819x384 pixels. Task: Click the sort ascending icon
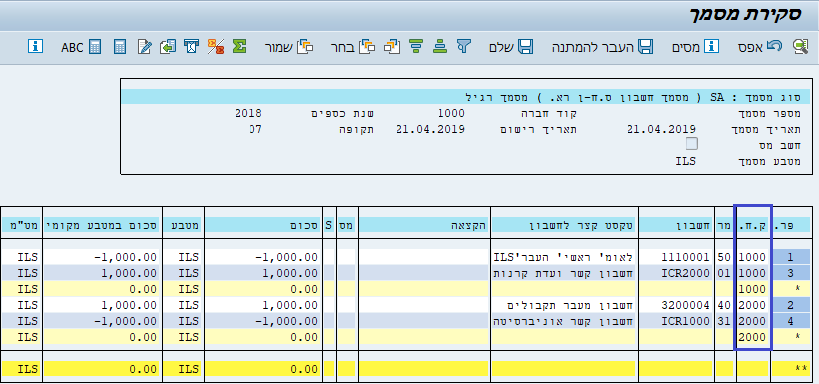pos(440,46)
